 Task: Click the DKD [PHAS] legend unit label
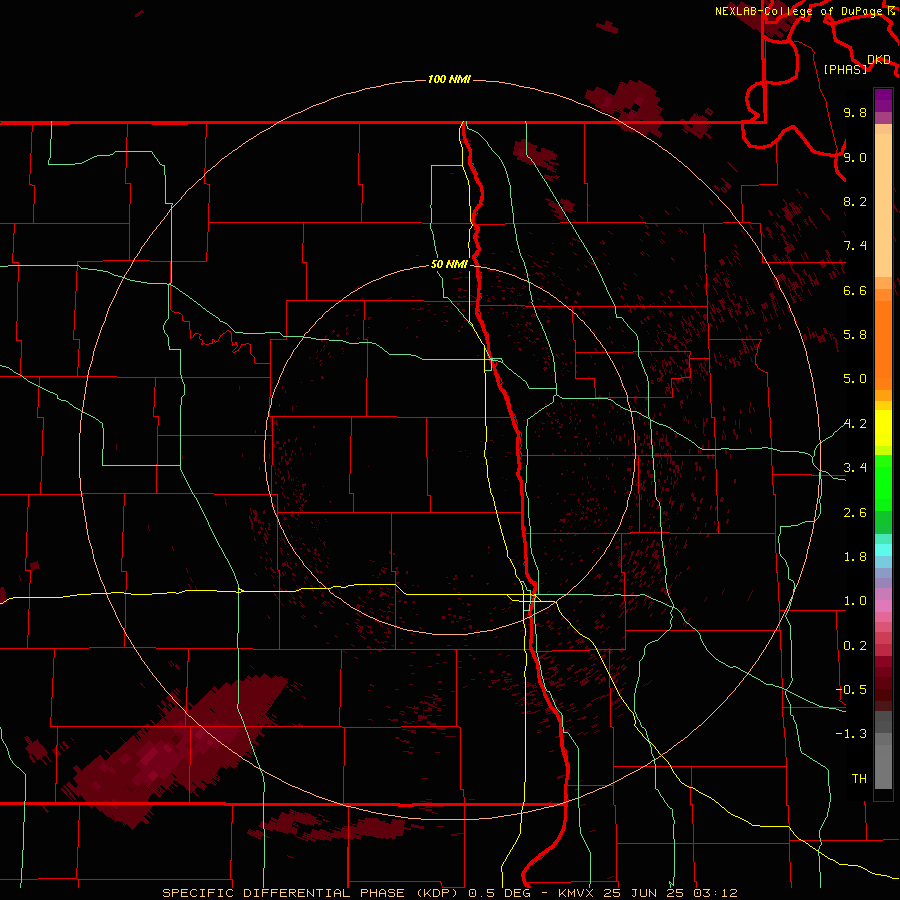pyautogui.click(x=856, y=64)
